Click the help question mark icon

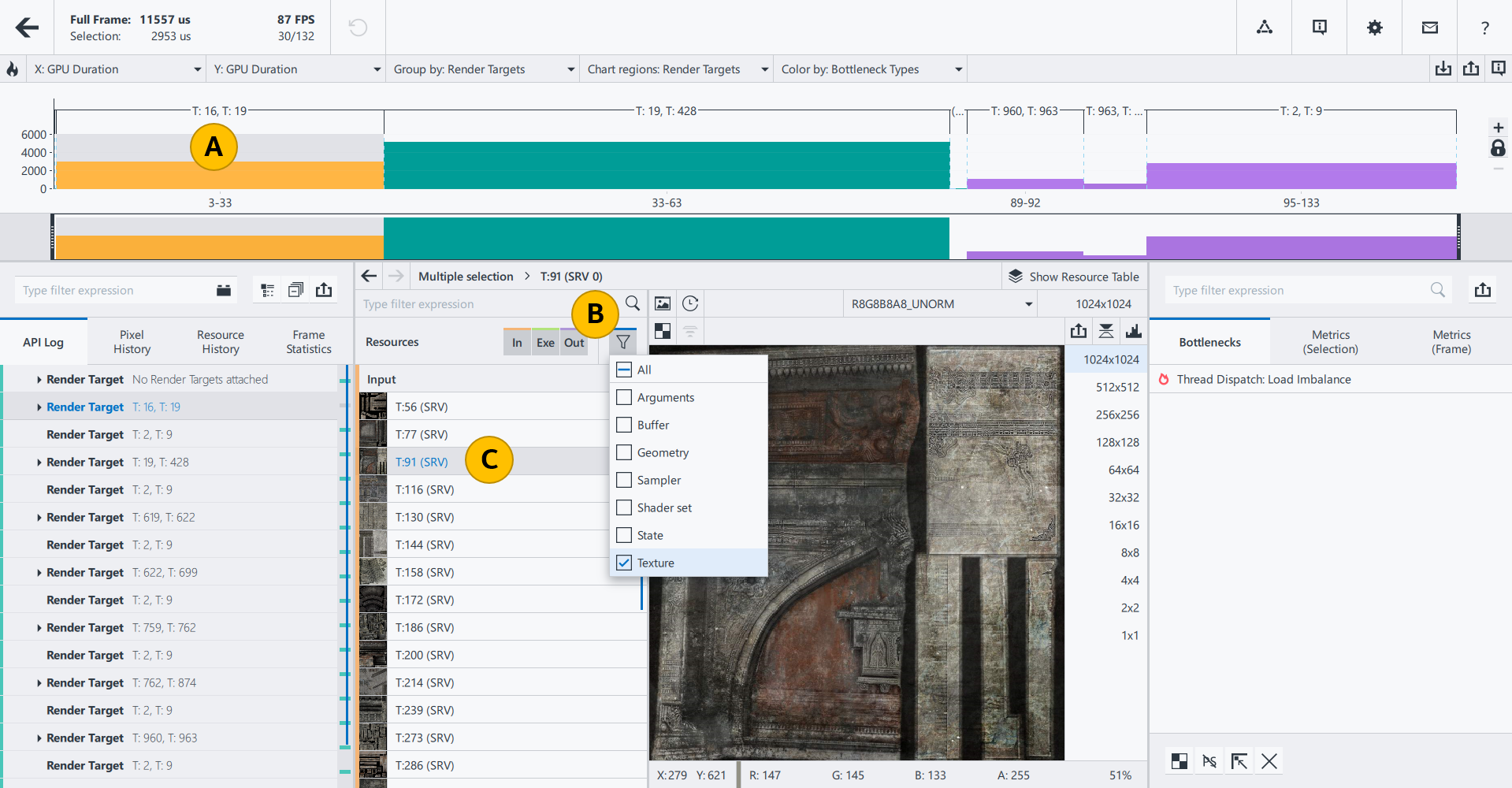(x=1484, y=28)
